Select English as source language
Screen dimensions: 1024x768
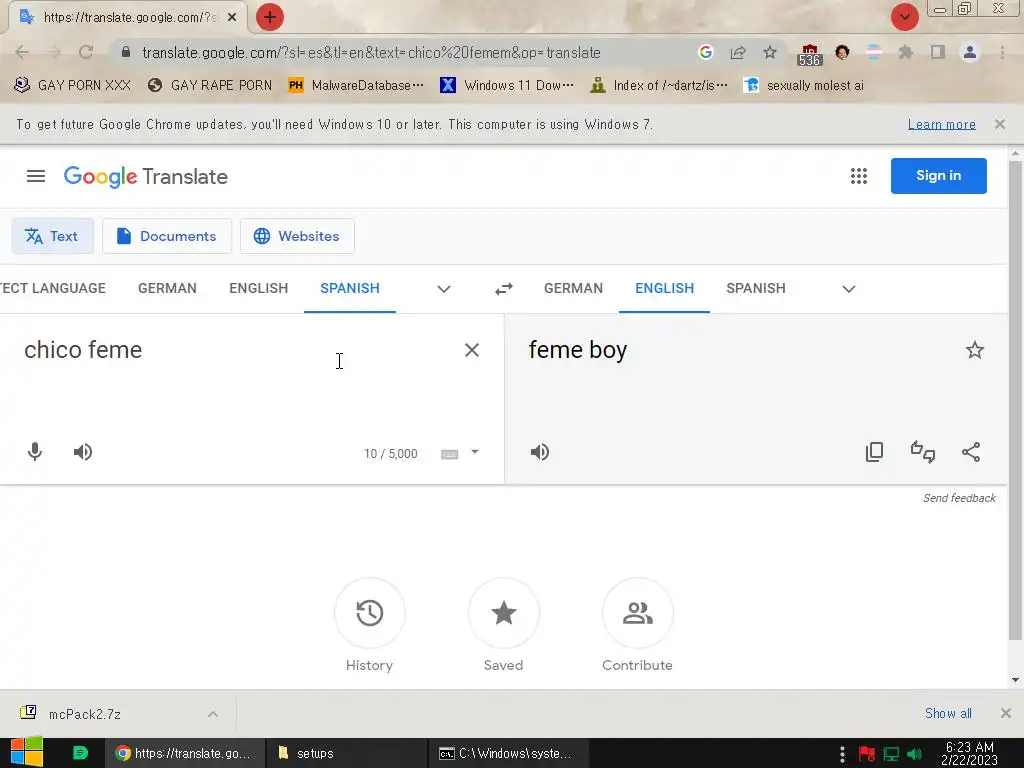click(259, 288)
